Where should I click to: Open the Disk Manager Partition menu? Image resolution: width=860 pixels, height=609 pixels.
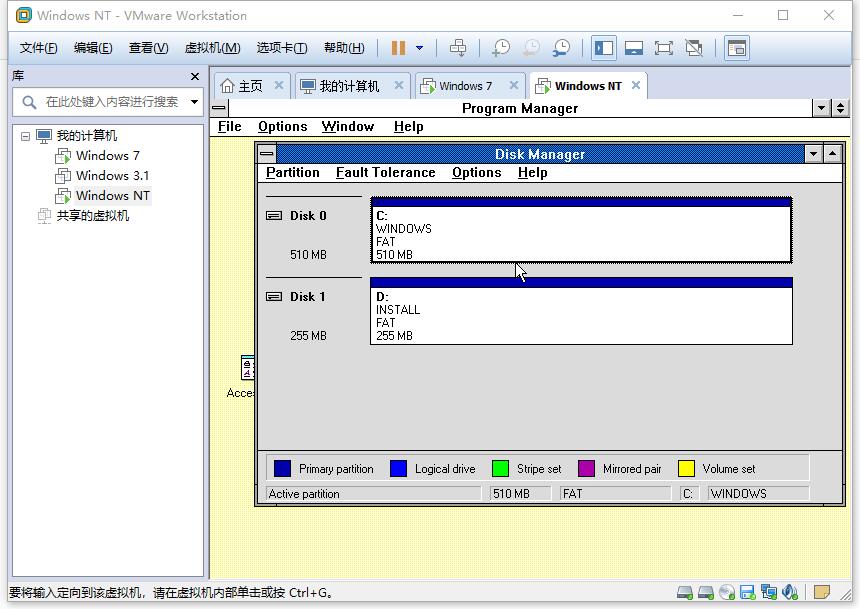pyautogui.click(x=292, y=173)
